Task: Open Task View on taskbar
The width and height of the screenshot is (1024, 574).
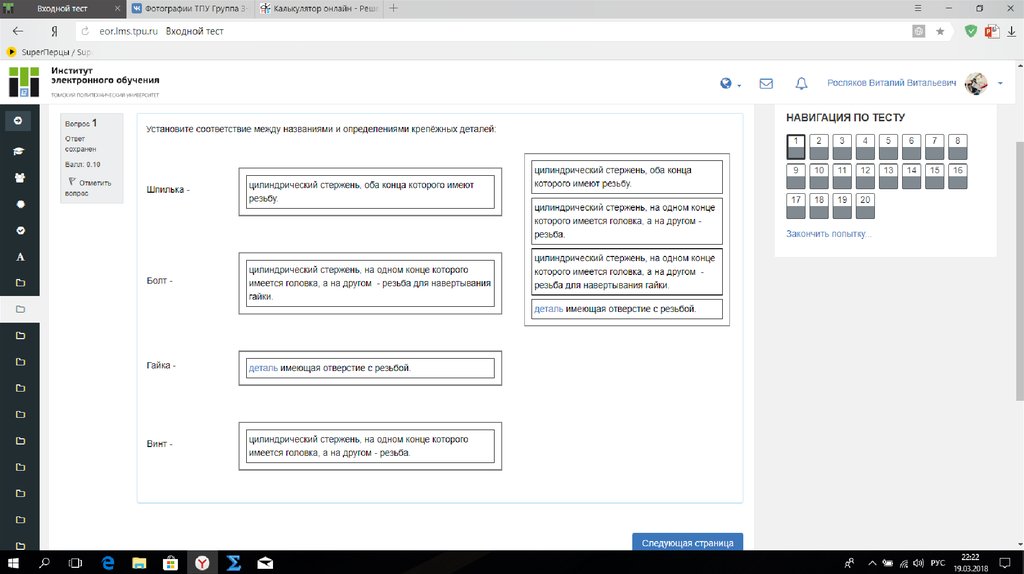Action: click(x=76, y=563)
